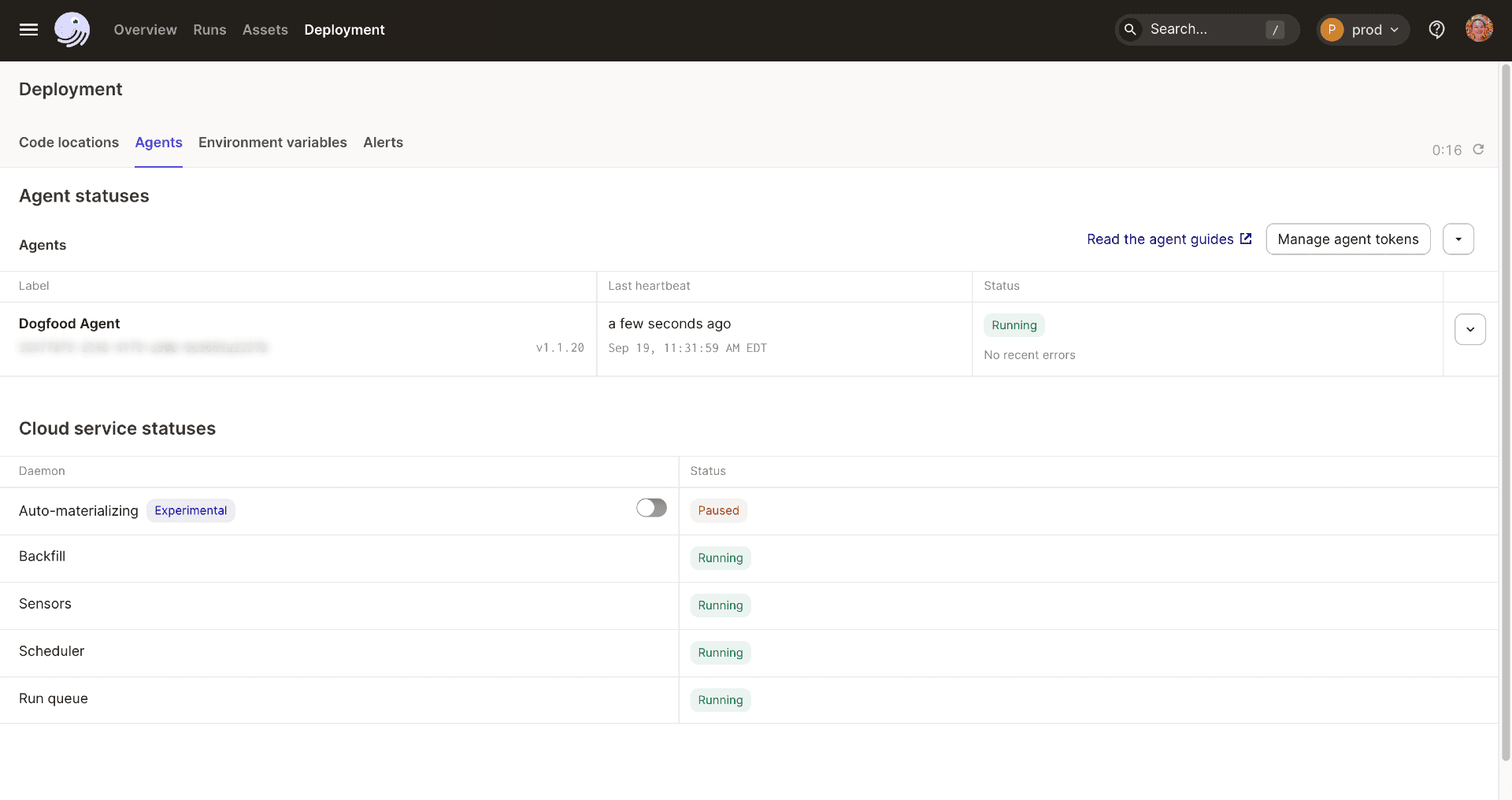This screenshot has width=1512, height=800.
Task: Click the Dagster logo
Action: click(x=72, y=30)
